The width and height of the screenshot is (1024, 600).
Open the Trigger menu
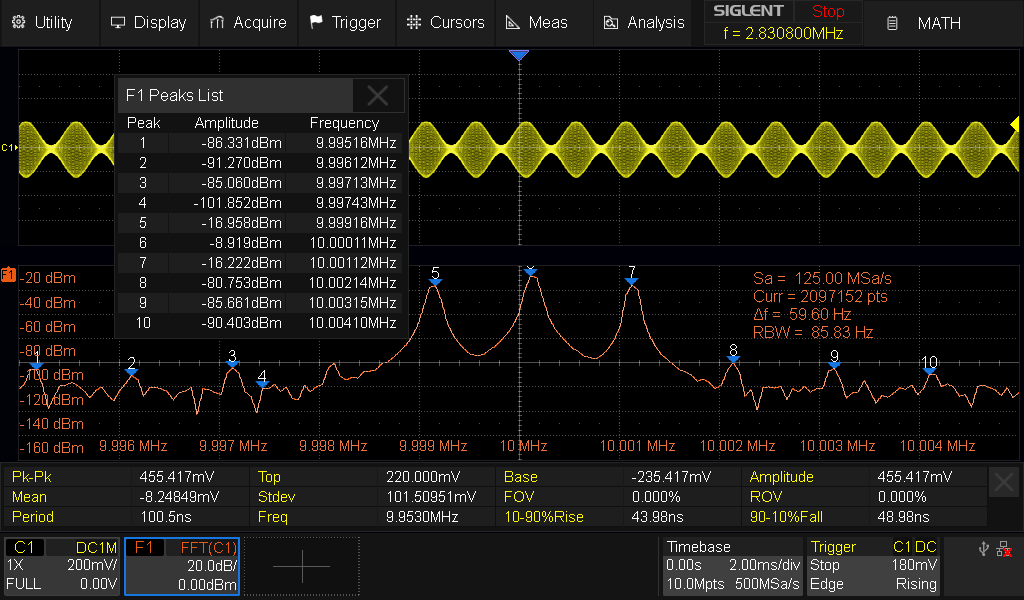(x=345, y=22)
